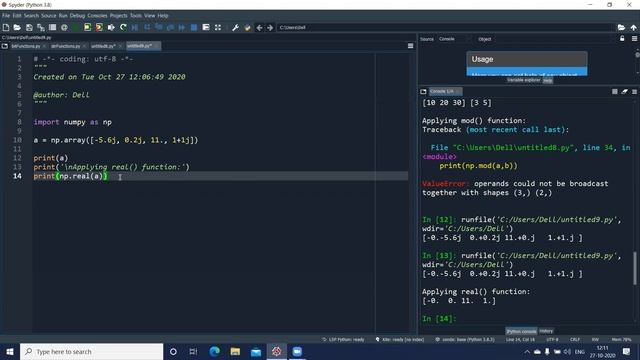This screenshot has width=640, height=360.
Task: Open the Tools menu
Action: click(x=136, y=16)
